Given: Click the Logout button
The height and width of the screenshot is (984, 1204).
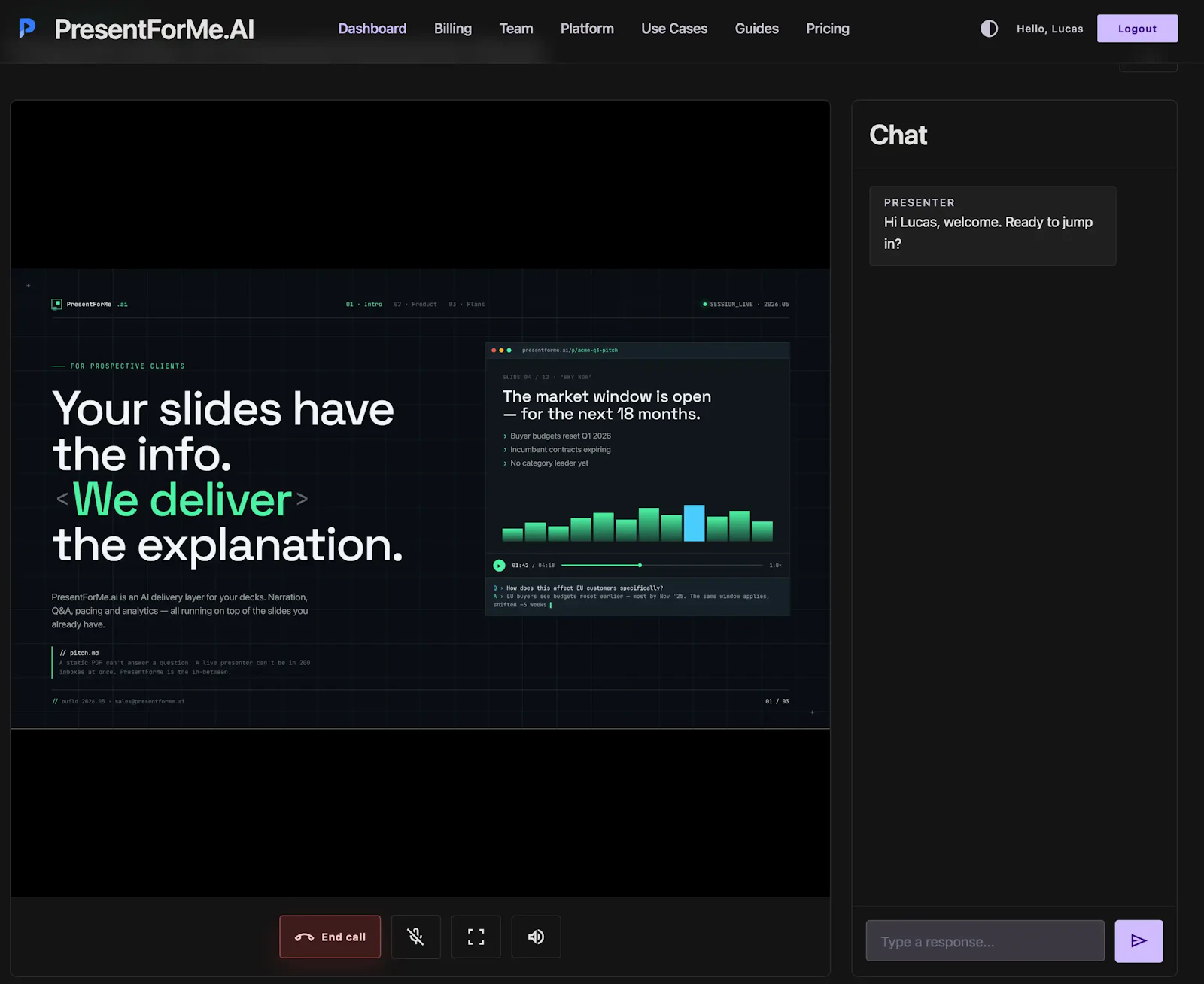Looking at the screenshot, I should coord(1137,29).
